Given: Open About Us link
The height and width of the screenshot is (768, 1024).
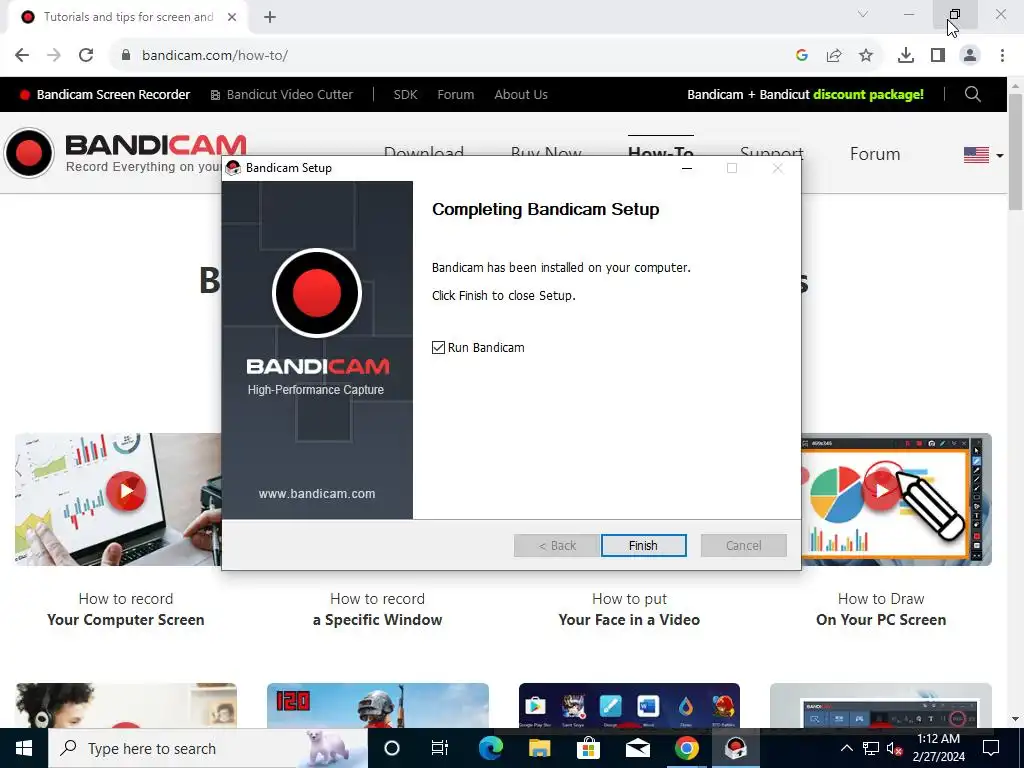Looking at the screenshot, I should pos(521,95).
